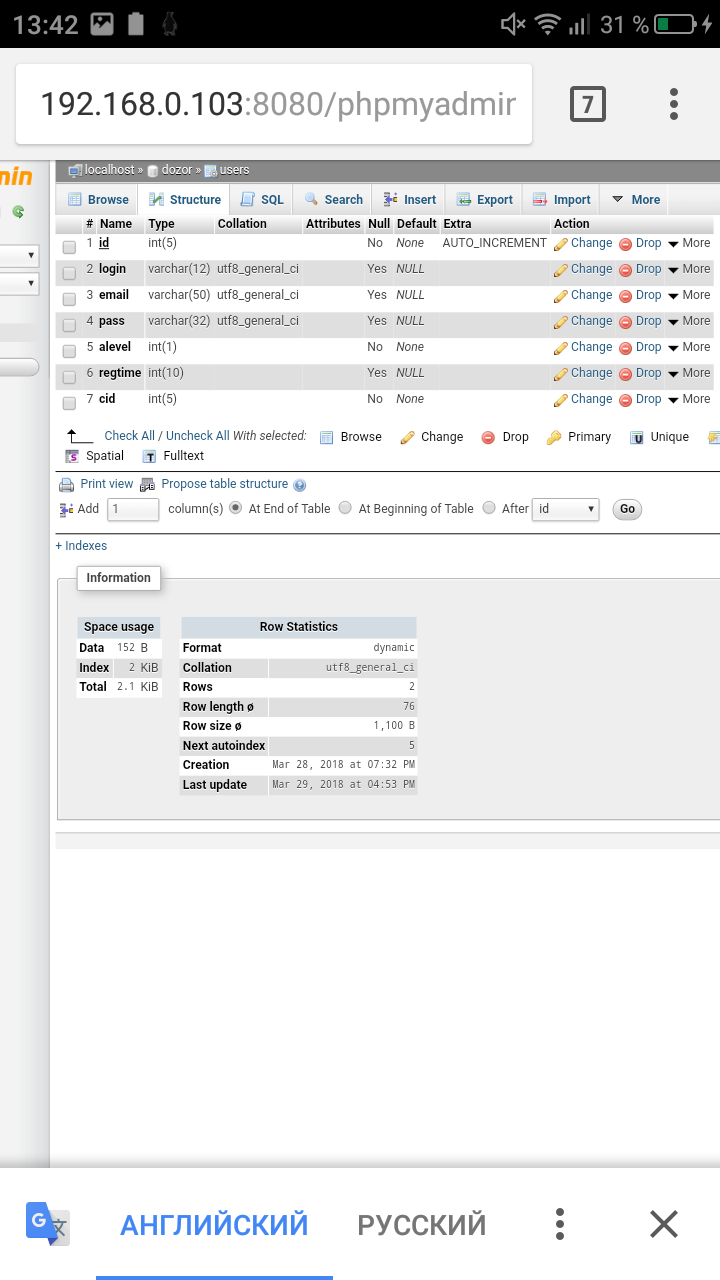Expand More actions for the cid column
The height and width of the screenshot is (1280, 720).
[x=689, y=399]
